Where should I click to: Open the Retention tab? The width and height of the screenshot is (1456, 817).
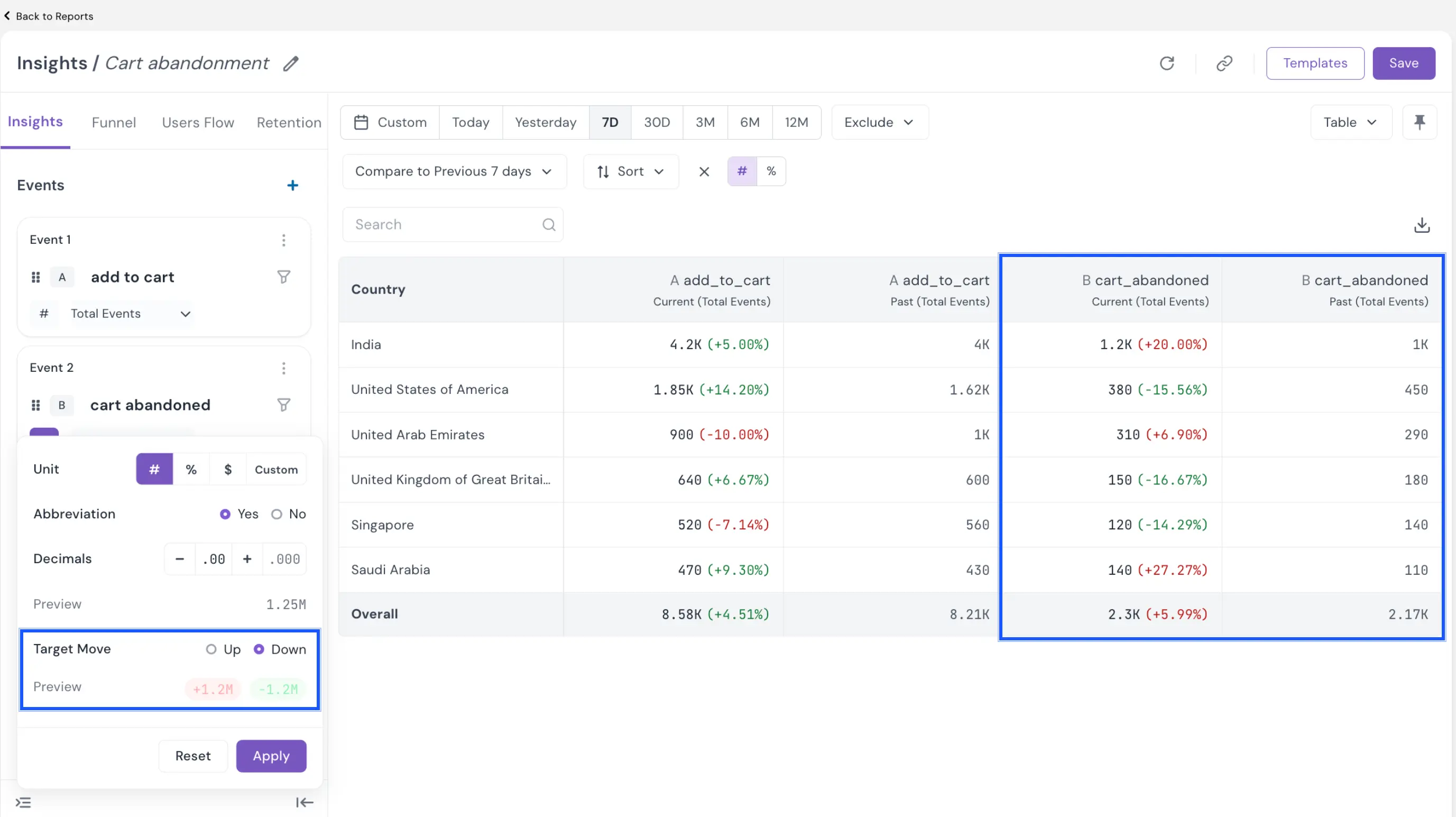point(289,122)
